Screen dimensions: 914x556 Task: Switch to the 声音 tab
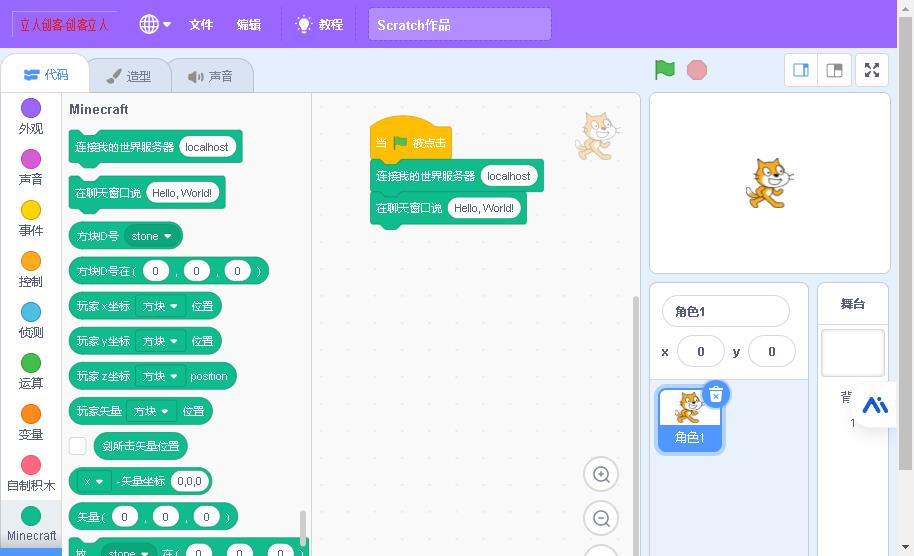tap(211, 76)
